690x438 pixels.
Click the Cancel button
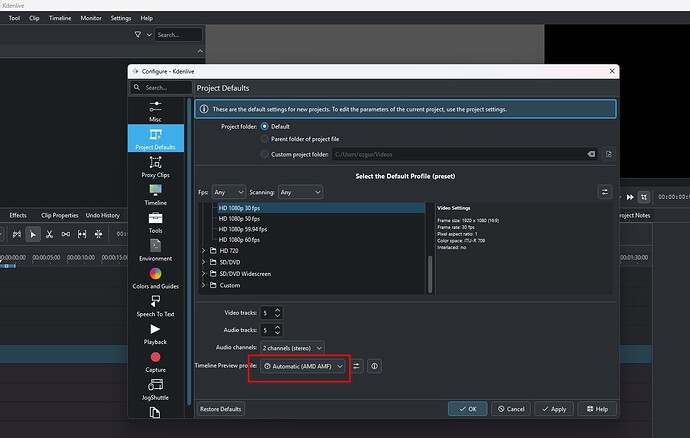(511, 409)
